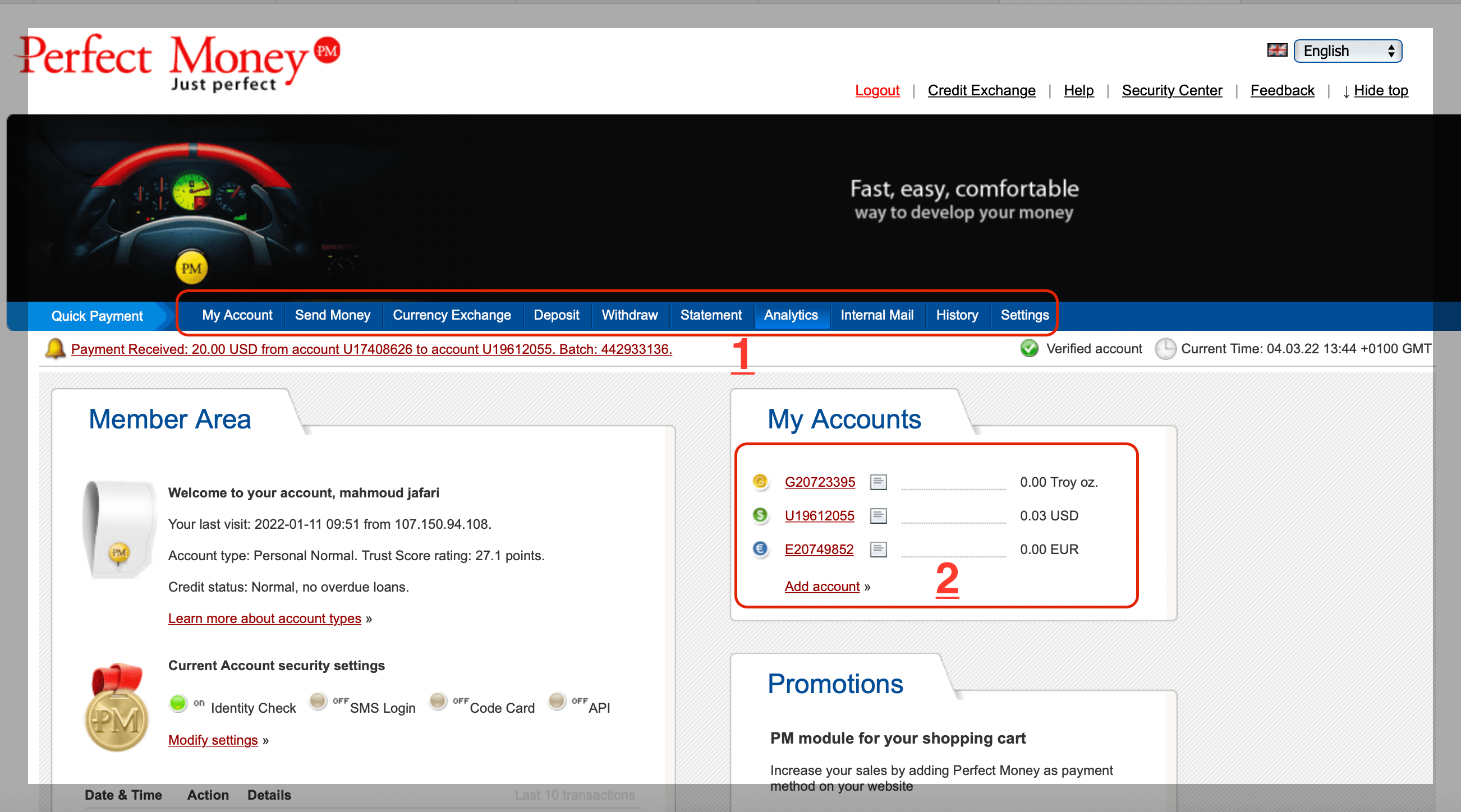Open the Payment Received 20.00 USD notification
Image resolution: width=1461 pixels, height=812 pixels.
point(371,349)
